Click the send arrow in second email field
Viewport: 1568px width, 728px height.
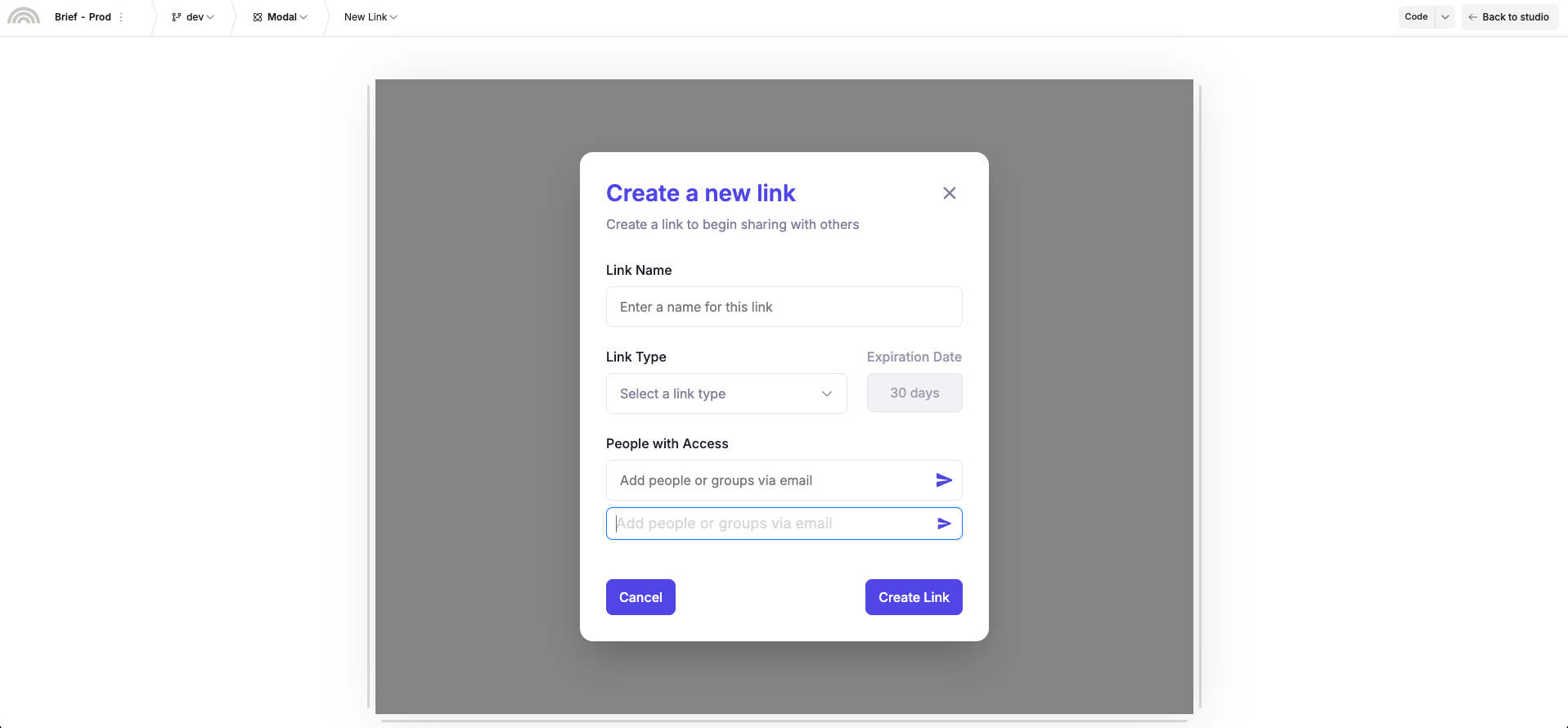pyautogui.click(x=944, y=524)
